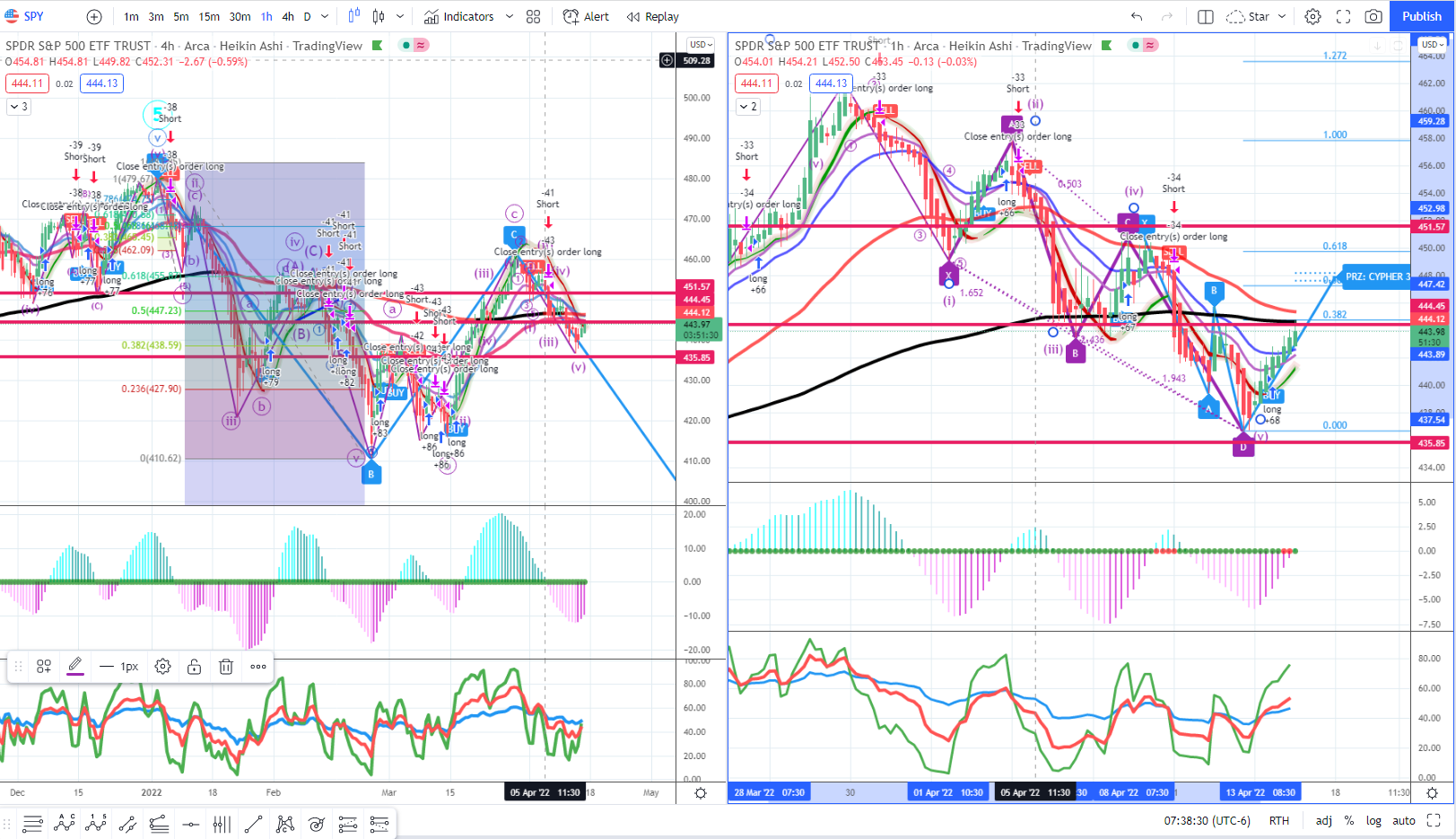The height and width of the screenshot is (839, 1456).
Task: Toggle right chart market status pill
Action: pyautogui.click(x=1143, y=45)
